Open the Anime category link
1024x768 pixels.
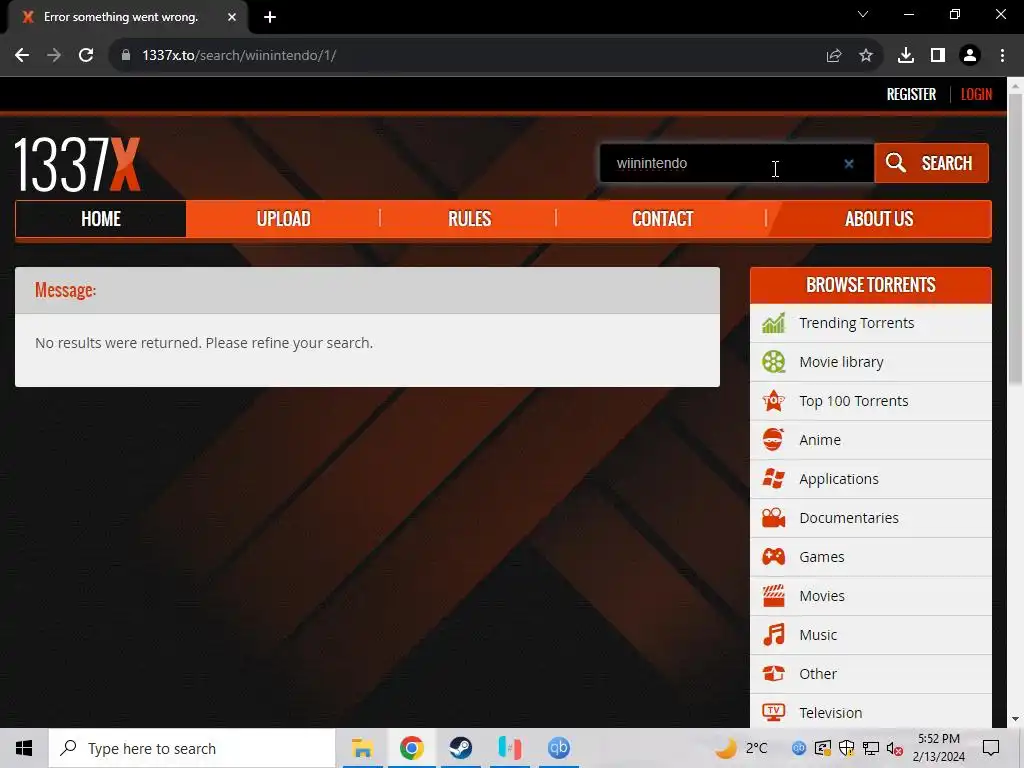(x=820, y=440)
